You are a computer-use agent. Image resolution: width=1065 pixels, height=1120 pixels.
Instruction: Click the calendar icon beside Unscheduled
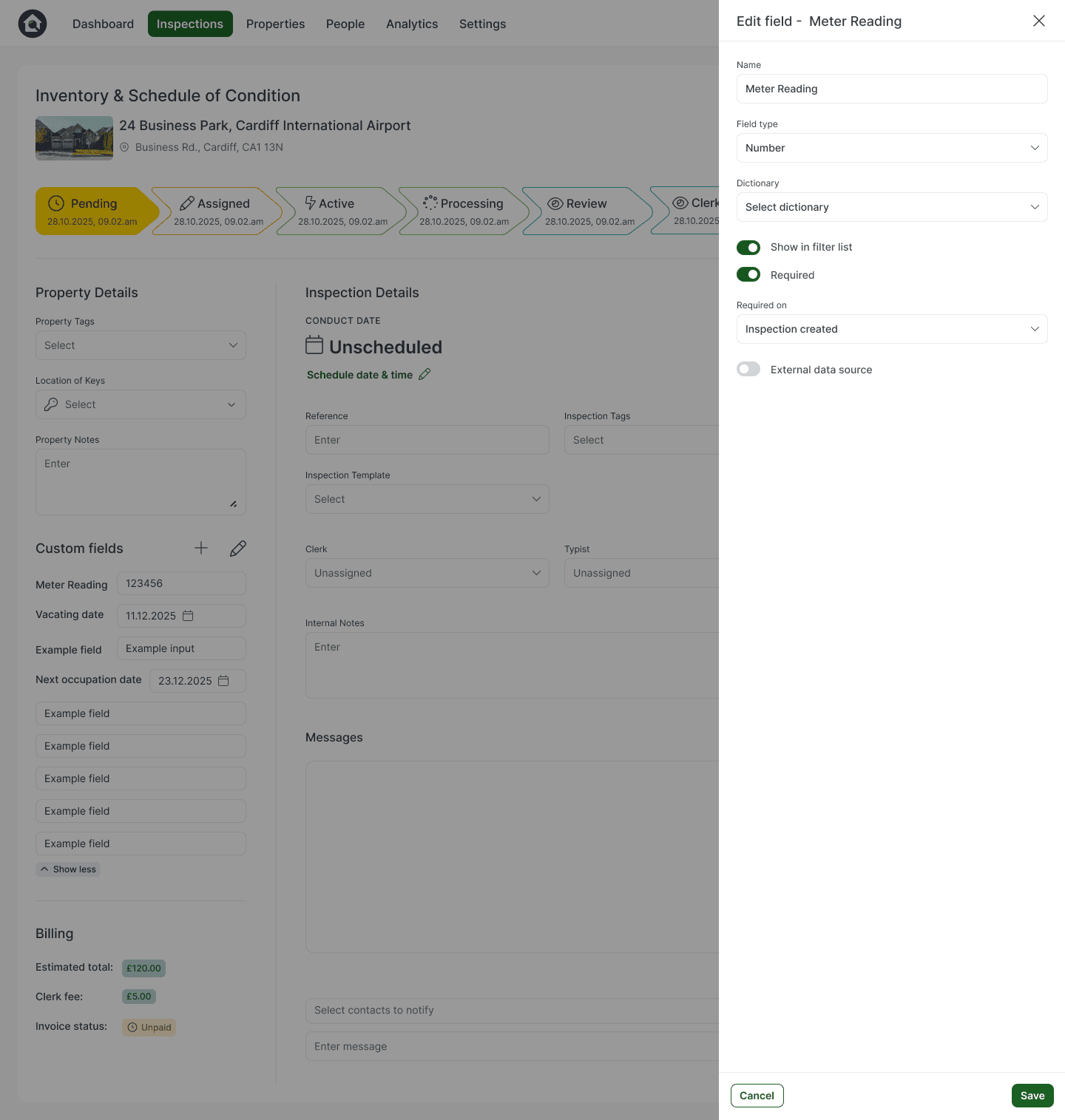(314, 345)
